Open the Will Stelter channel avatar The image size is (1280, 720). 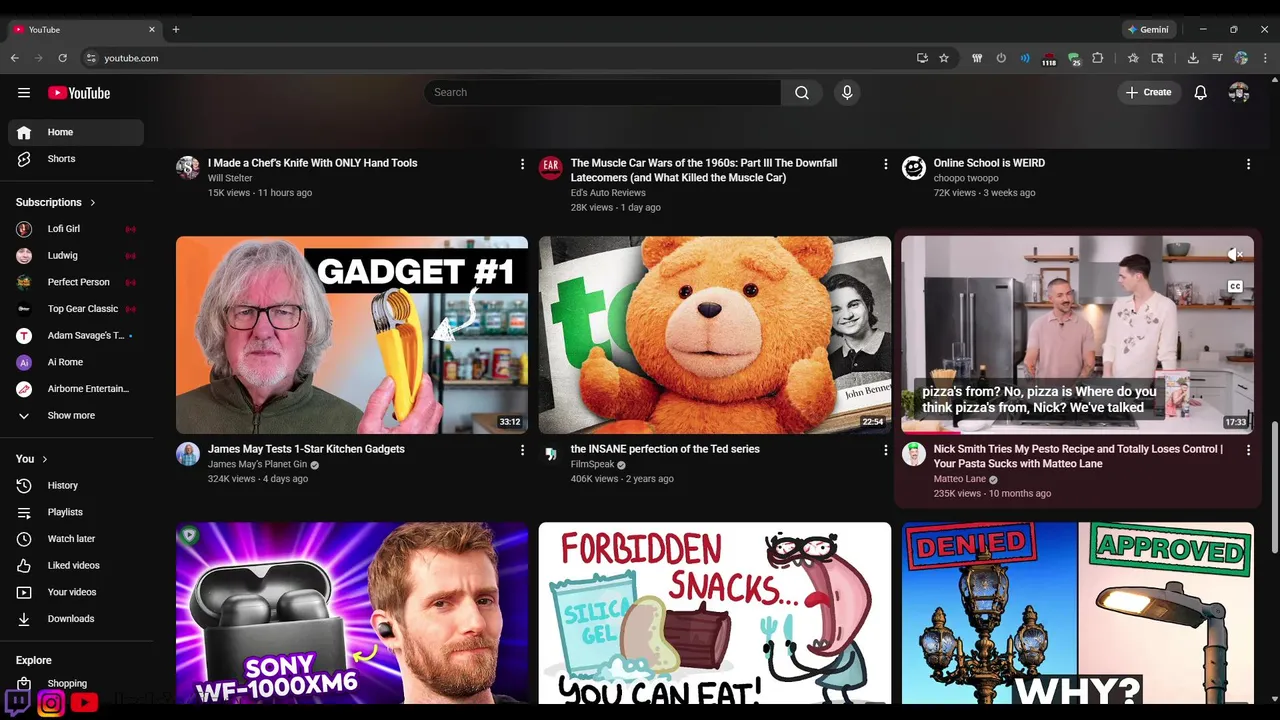(x=188, y=168)
